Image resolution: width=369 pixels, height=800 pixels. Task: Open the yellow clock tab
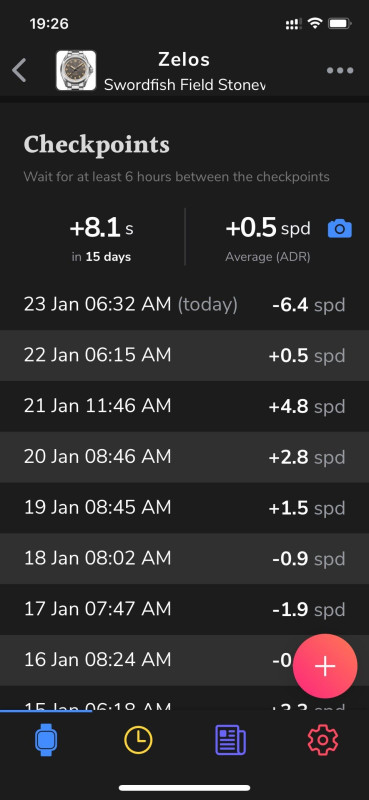coord(138,740)
